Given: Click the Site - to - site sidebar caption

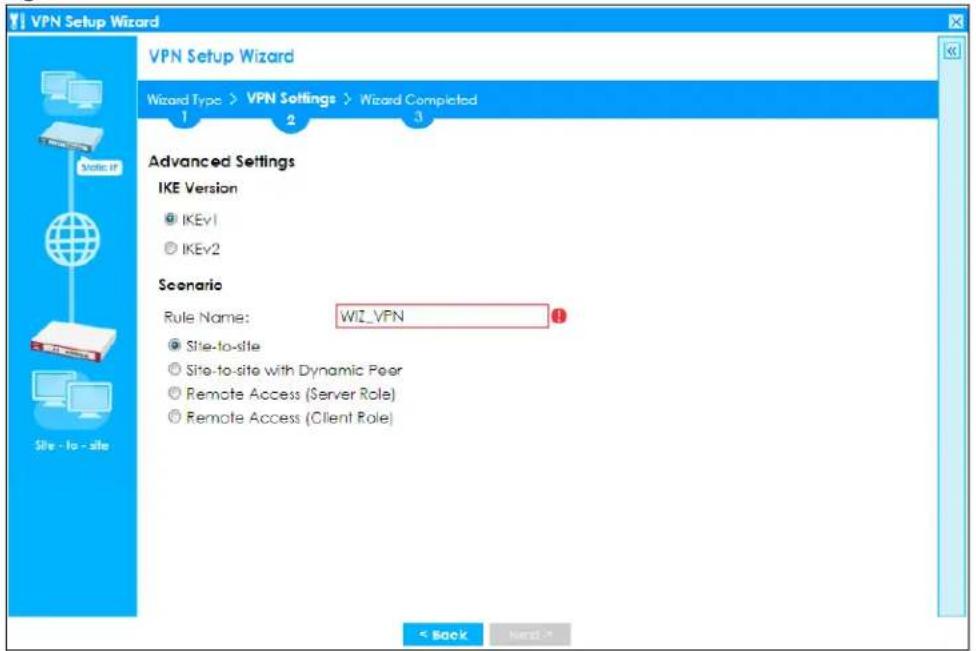Looking at the screenshot, I should (x=72, y=445).
